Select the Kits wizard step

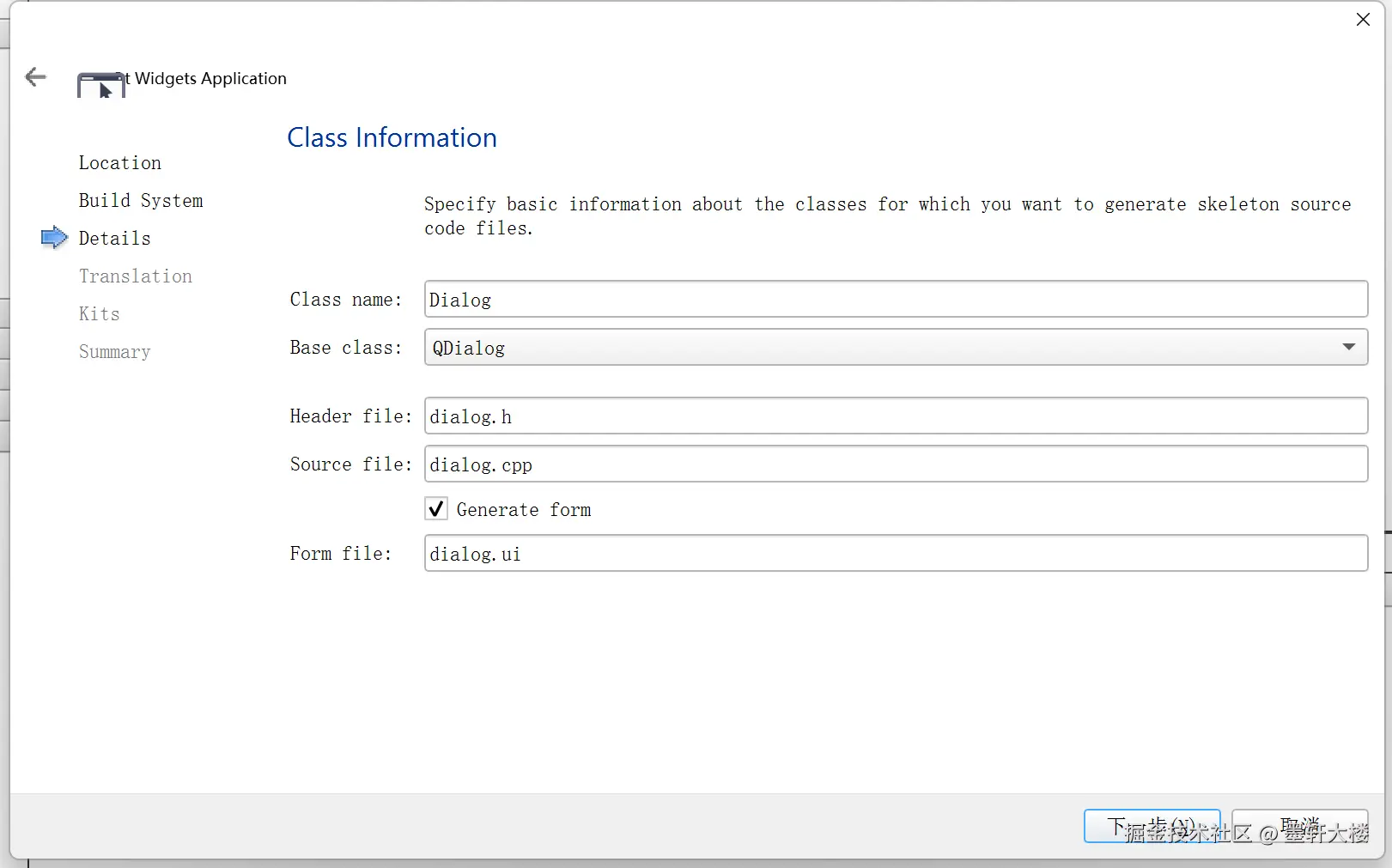(x=100, y=314)
